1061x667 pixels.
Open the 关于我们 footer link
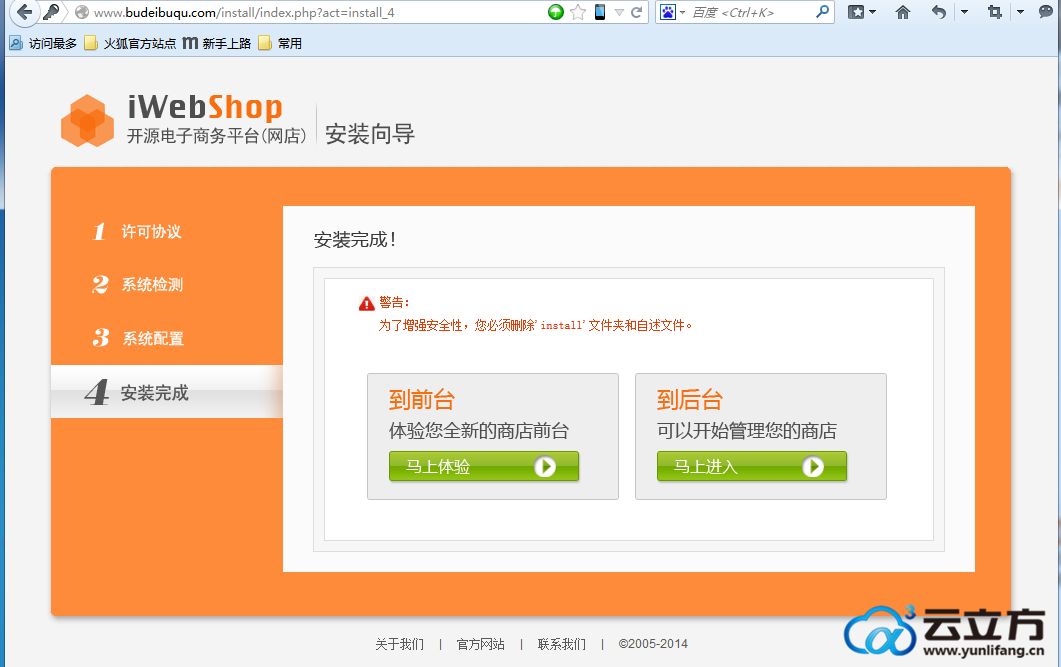tap(399, 644)
